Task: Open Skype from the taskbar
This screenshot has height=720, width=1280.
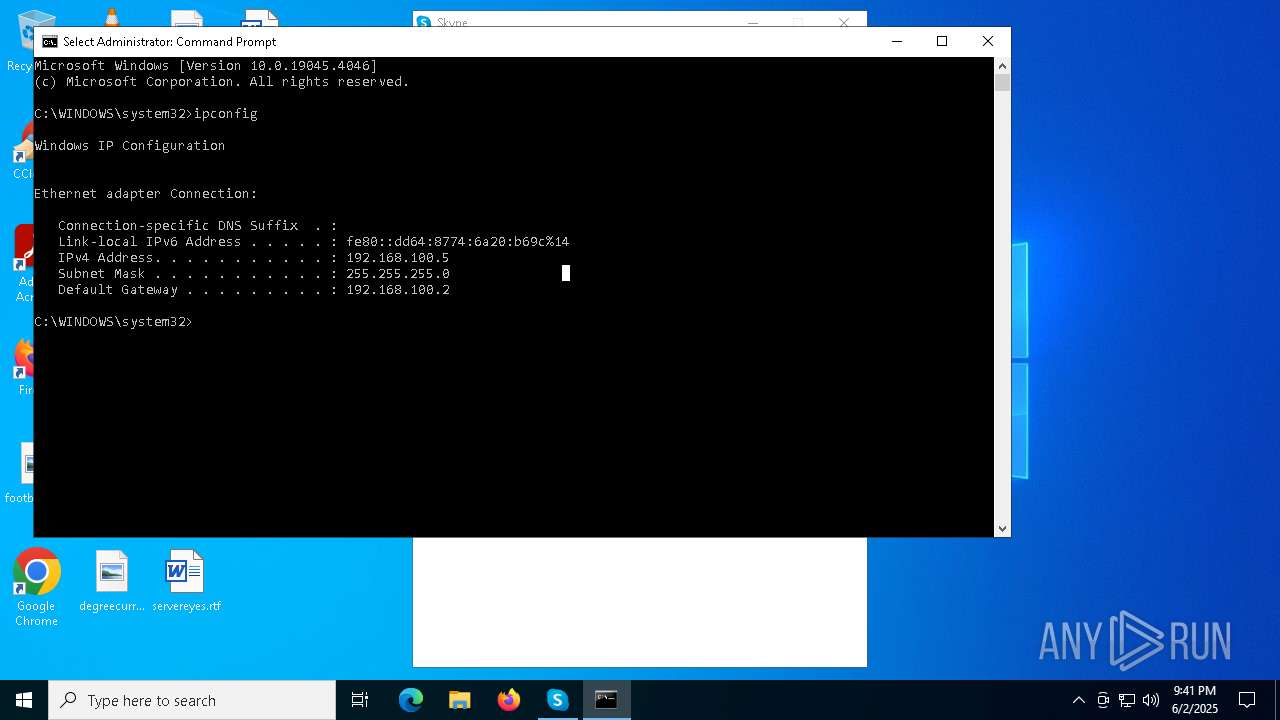Action: pyautogui.click(x=558, y=700)
